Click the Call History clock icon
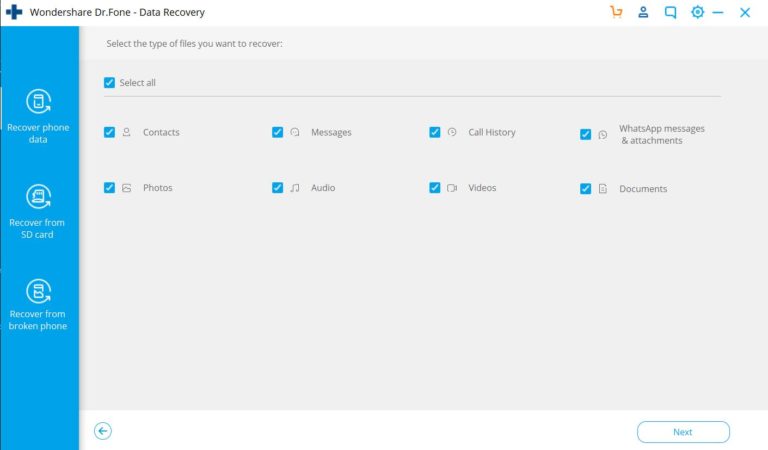 (452, 132)
